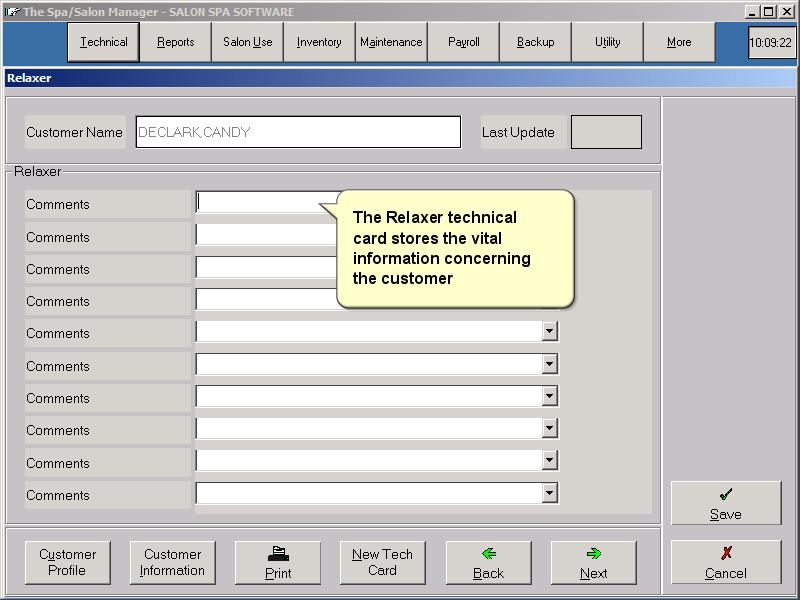This screenshot has height=600, width=800.
Task: Click the Backup menu button
Action: 535,42
